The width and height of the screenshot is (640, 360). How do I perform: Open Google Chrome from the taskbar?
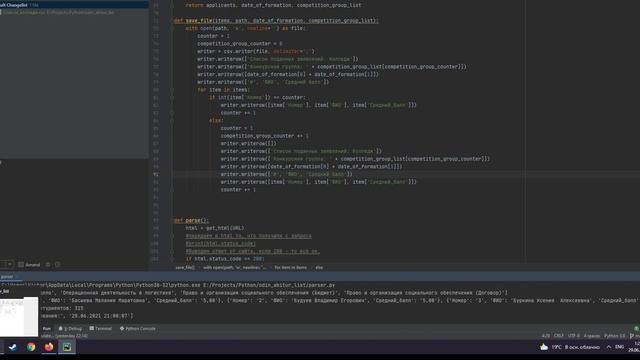pos(31,347)
